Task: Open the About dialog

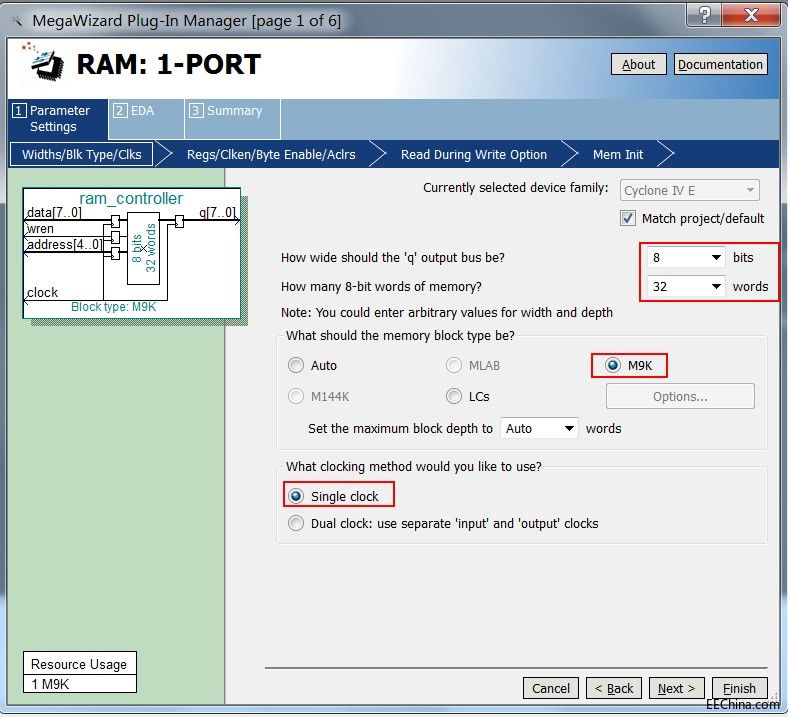Action: [638, 64]
